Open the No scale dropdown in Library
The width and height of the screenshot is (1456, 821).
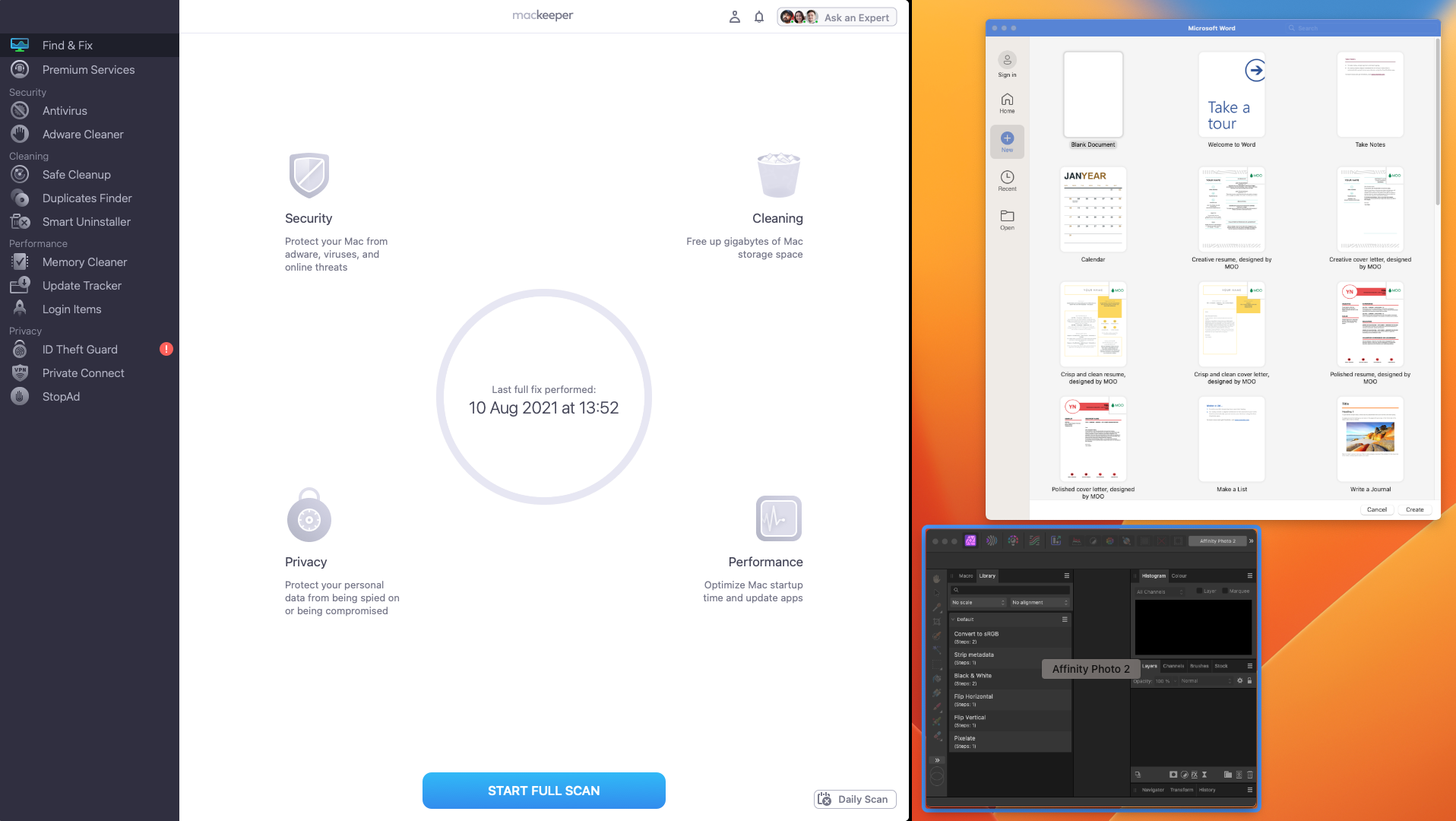[979, 602]
